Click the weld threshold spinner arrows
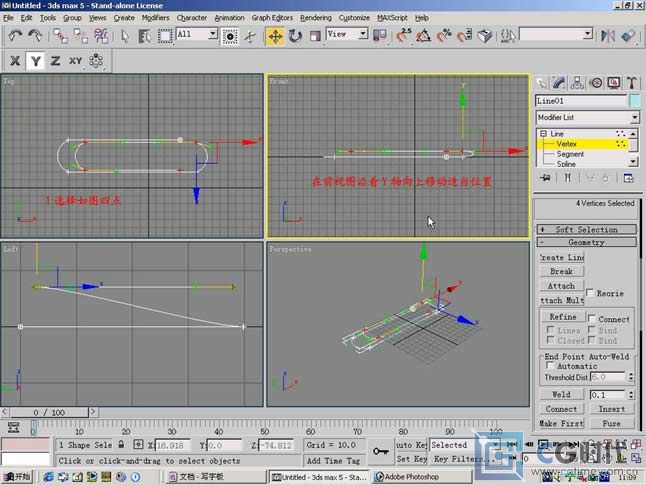This screenshot has height=485, width=646. [631, 395]
